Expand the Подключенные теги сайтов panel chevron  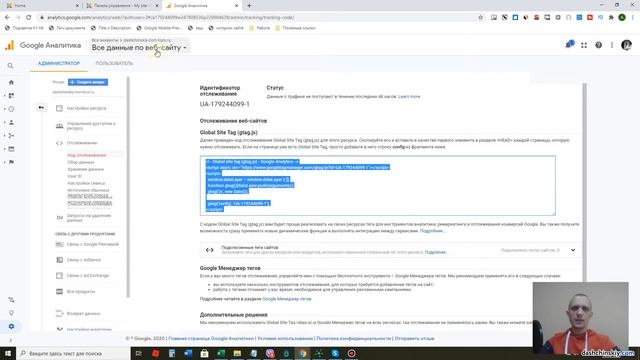coord(573,250)
